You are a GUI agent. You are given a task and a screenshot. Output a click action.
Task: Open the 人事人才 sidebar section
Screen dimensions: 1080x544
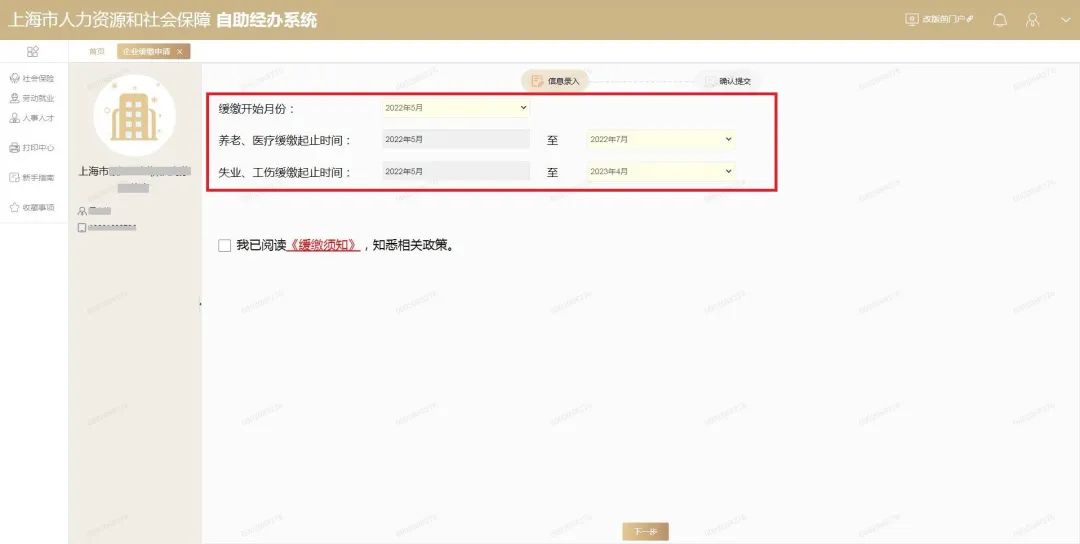[32, 118]
